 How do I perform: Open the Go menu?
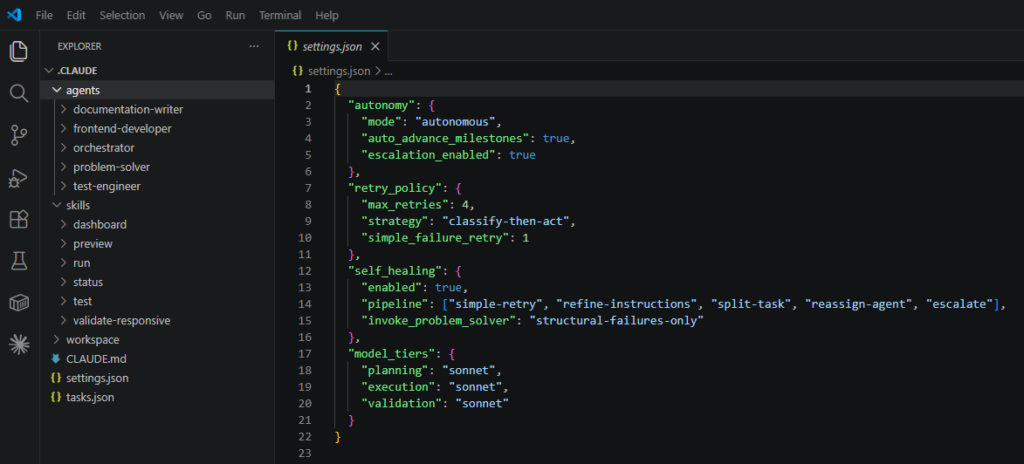(204, 15)
